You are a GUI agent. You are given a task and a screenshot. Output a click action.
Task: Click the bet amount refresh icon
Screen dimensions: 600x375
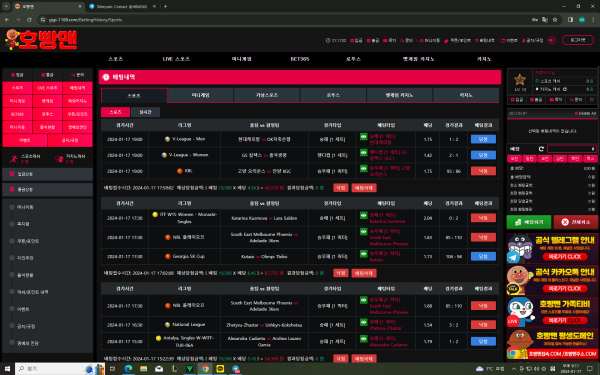coord(541,149)
